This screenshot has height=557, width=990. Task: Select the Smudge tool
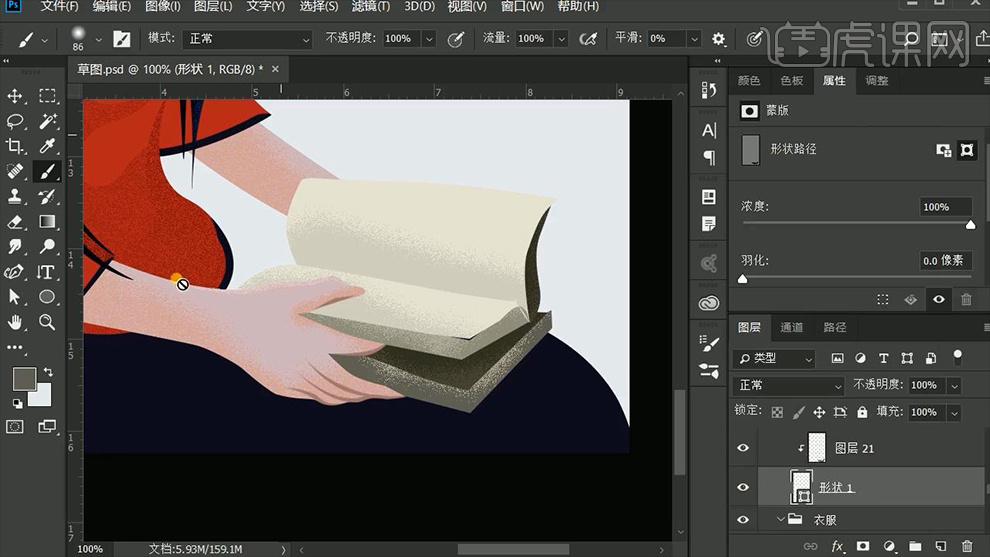15,246
